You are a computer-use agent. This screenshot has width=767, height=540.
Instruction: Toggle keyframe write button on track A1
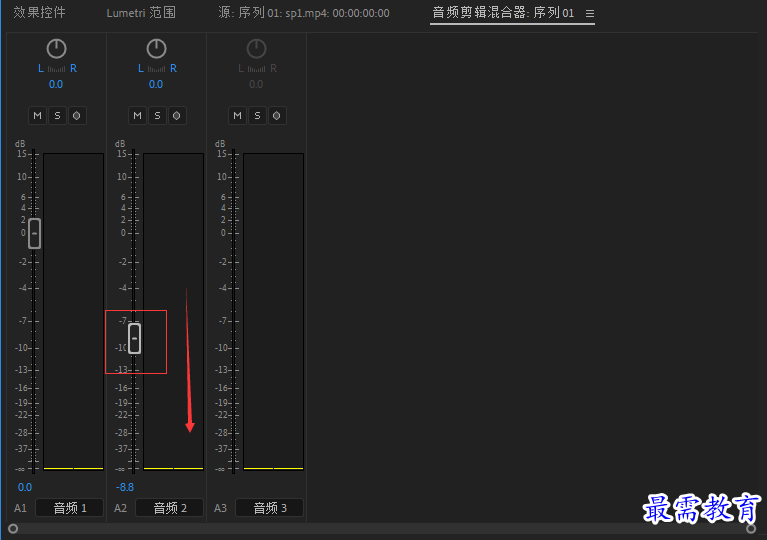pos(77,116)
